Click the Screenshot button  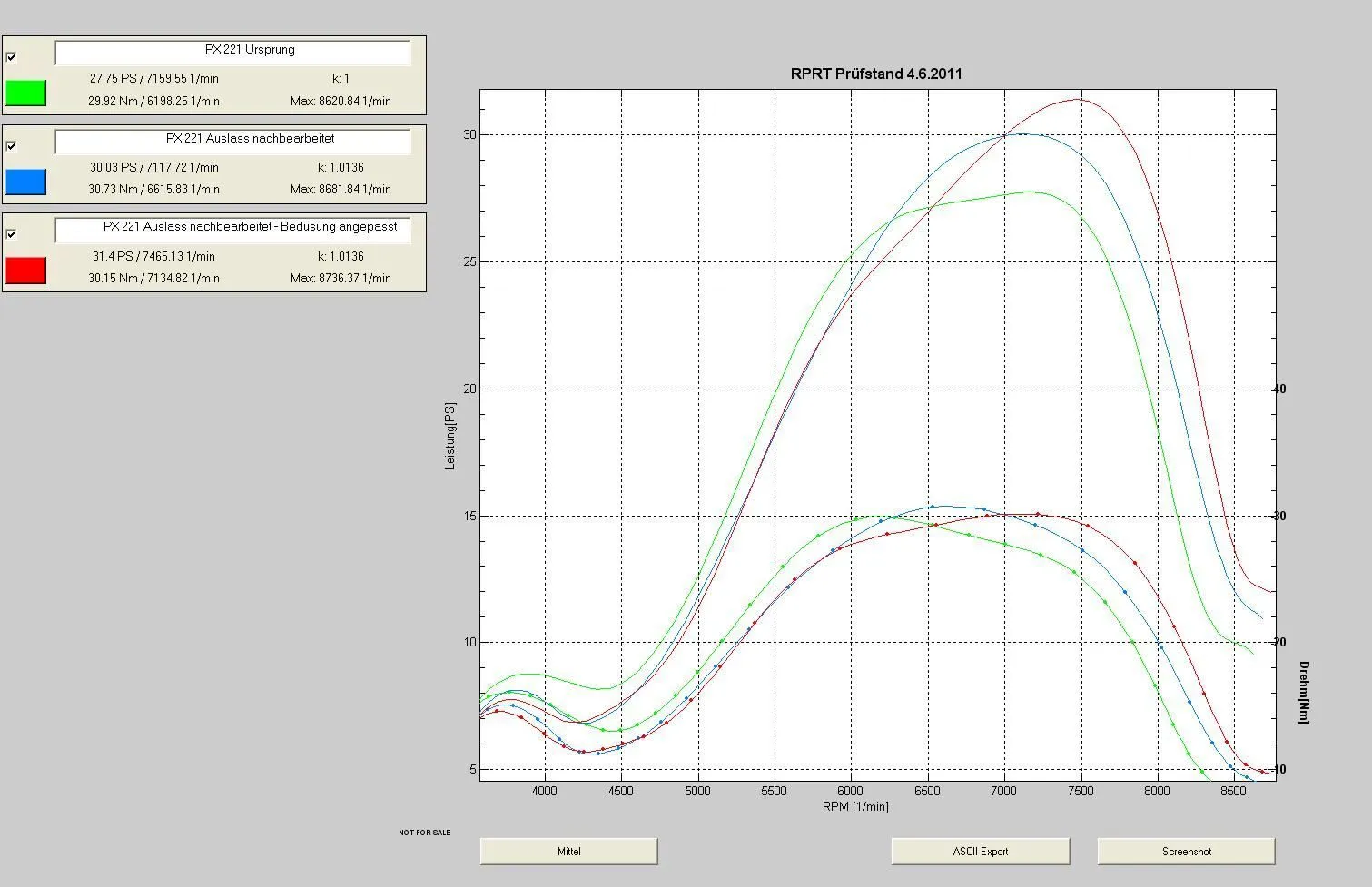1186,852
